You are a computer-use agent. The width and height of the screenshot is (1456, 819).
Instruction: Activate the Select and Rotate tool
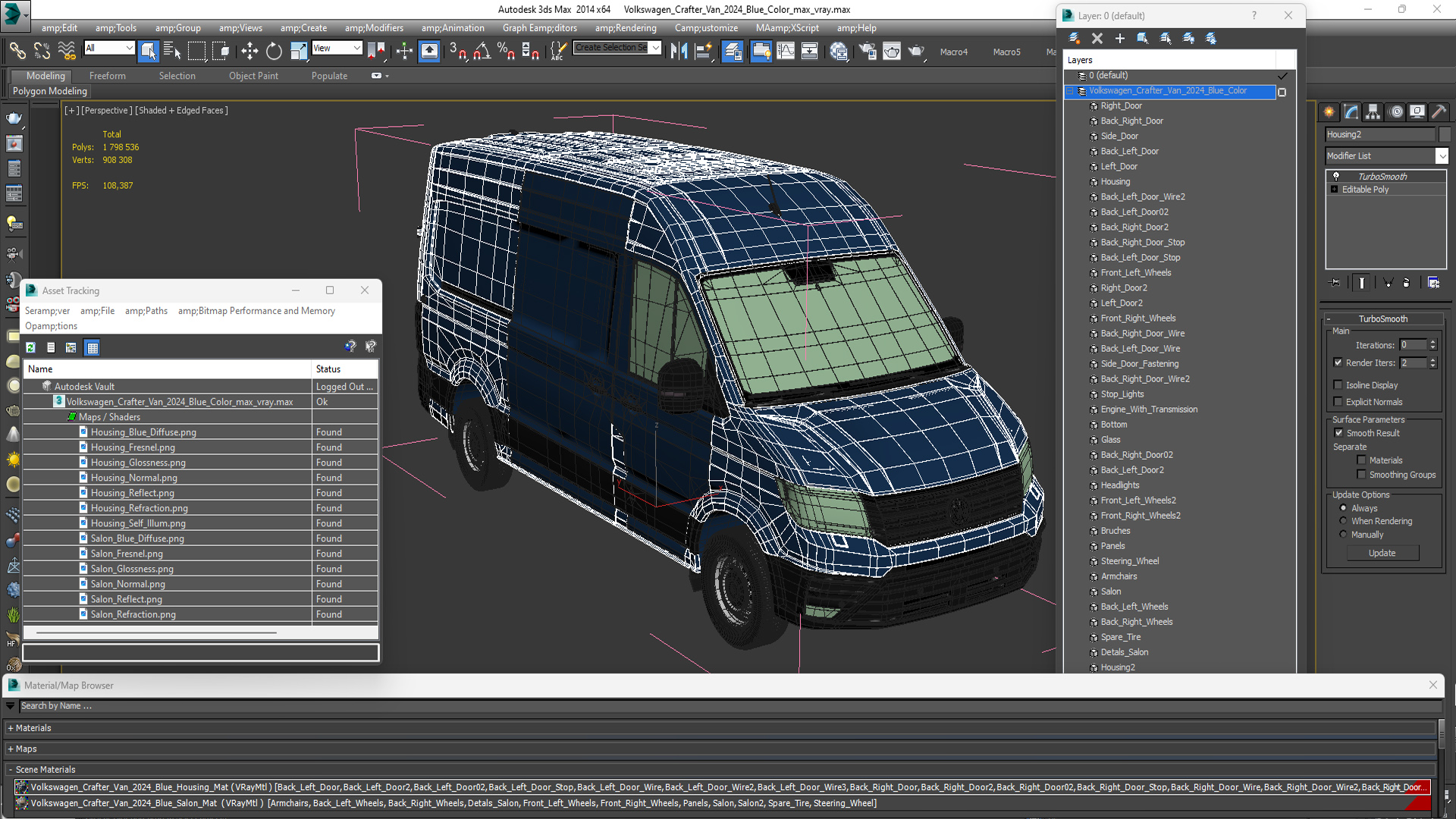tap(274, 51)
